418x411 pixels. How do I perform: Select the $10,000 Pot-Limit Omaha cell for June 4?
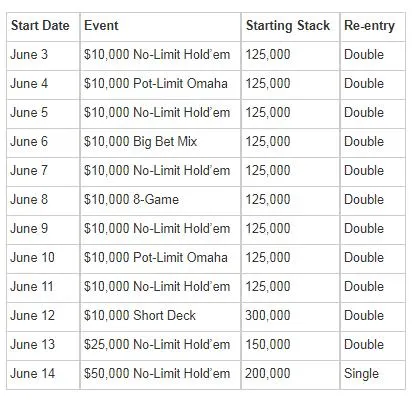point(160,85)
